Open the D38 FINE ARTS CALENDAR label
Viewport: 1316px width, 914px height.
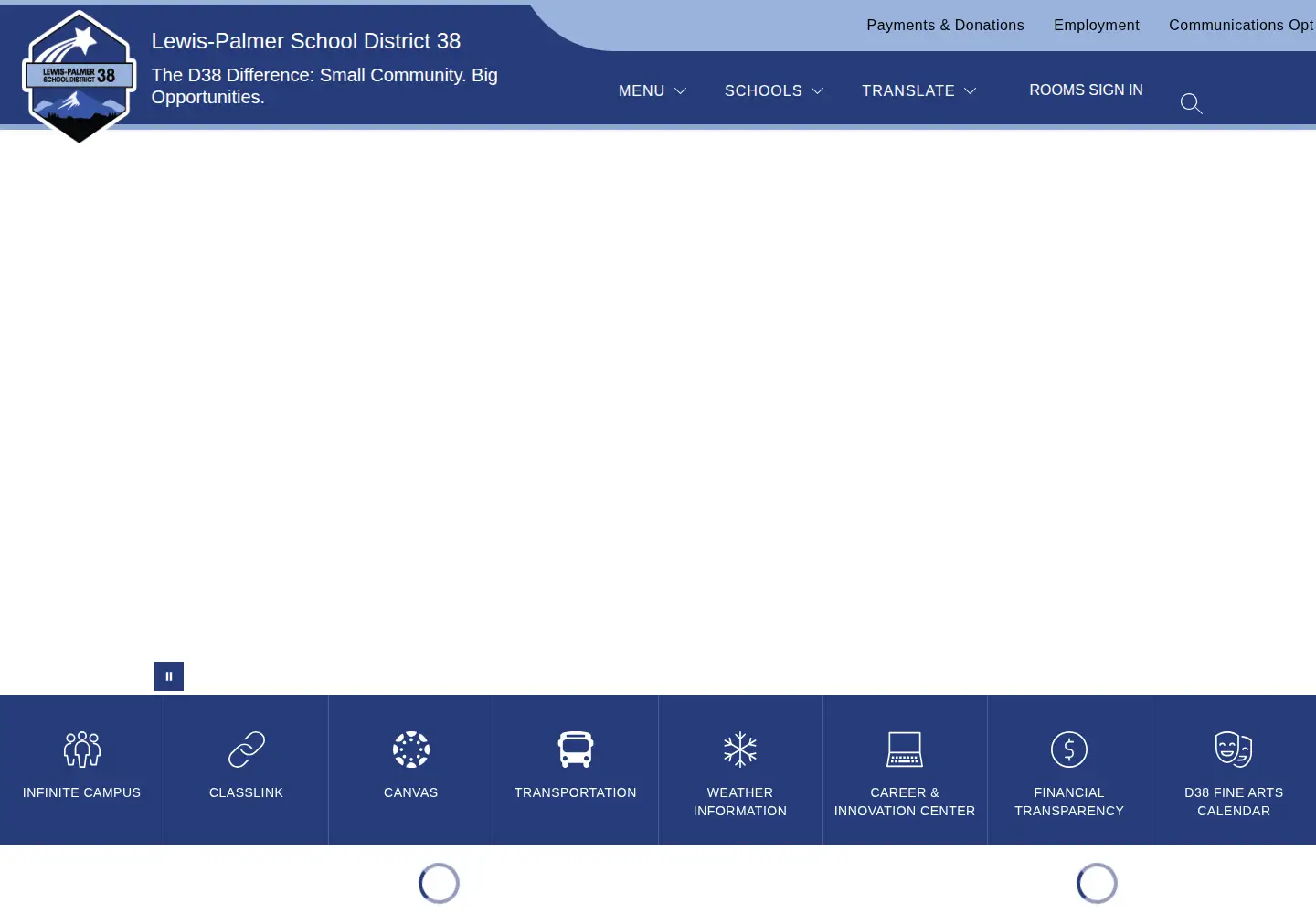[x=1234, y=802]
